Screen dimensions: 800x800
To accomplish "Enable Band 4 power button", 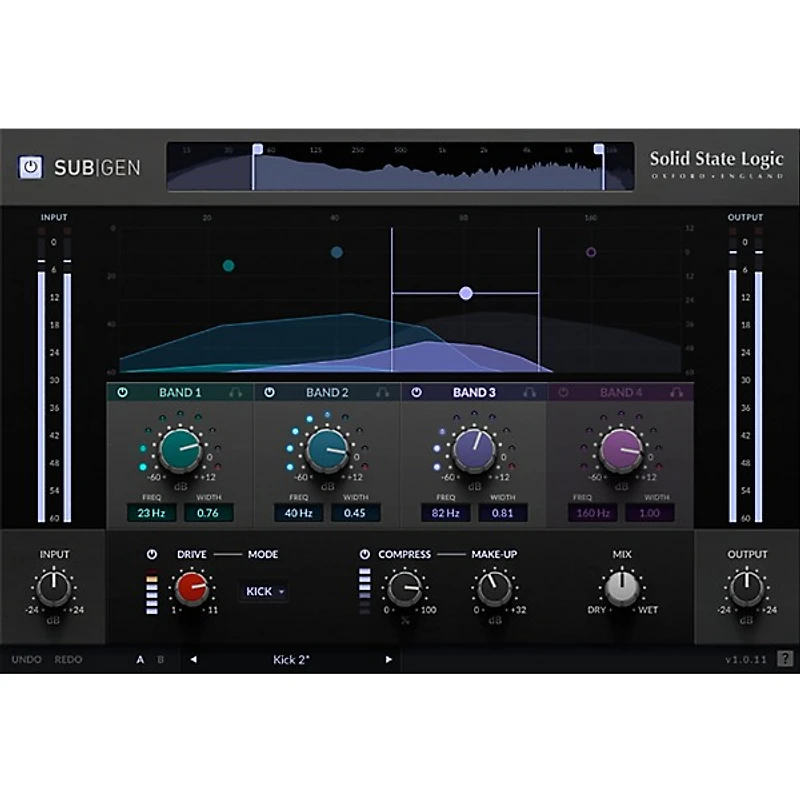I will click(x=563, y=392).
